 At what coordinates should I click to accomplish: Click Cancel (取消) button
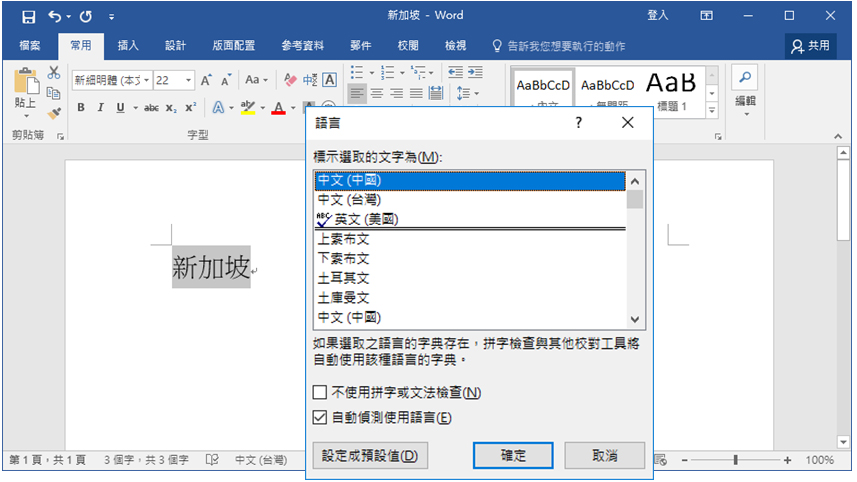604,456
